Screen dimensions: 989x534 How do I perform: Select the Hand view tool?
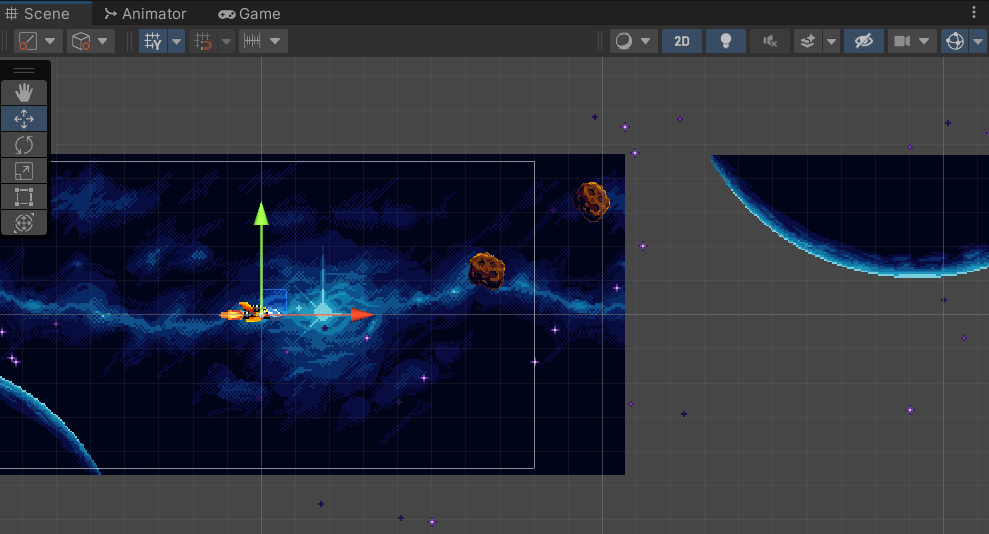point(24,93)
